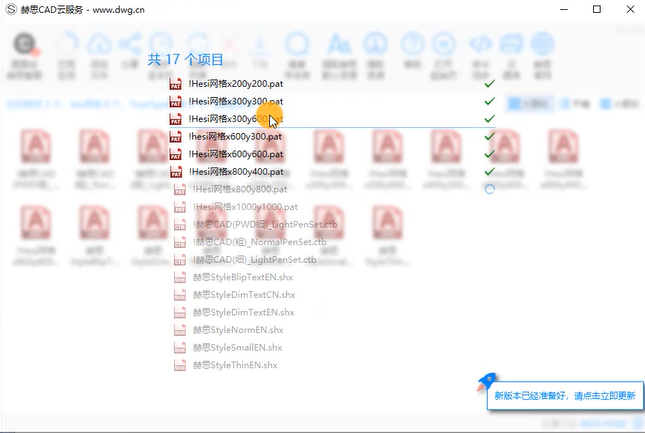Maximize the 赫思CAD云服务 window

(597, 9)
